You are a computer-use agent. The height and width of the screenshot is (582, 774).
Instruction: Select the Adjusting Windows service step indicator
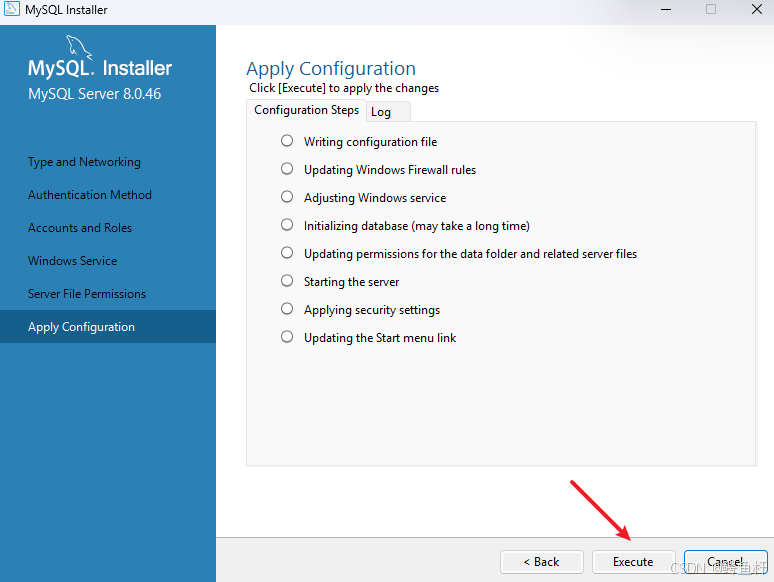tap(287, 197)
